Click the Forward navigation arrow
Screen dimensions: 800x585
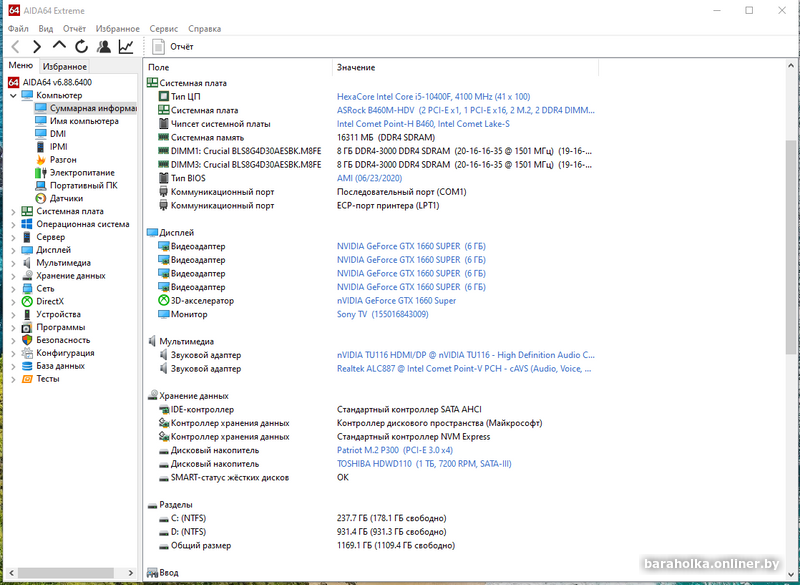(x=37, y=47)
